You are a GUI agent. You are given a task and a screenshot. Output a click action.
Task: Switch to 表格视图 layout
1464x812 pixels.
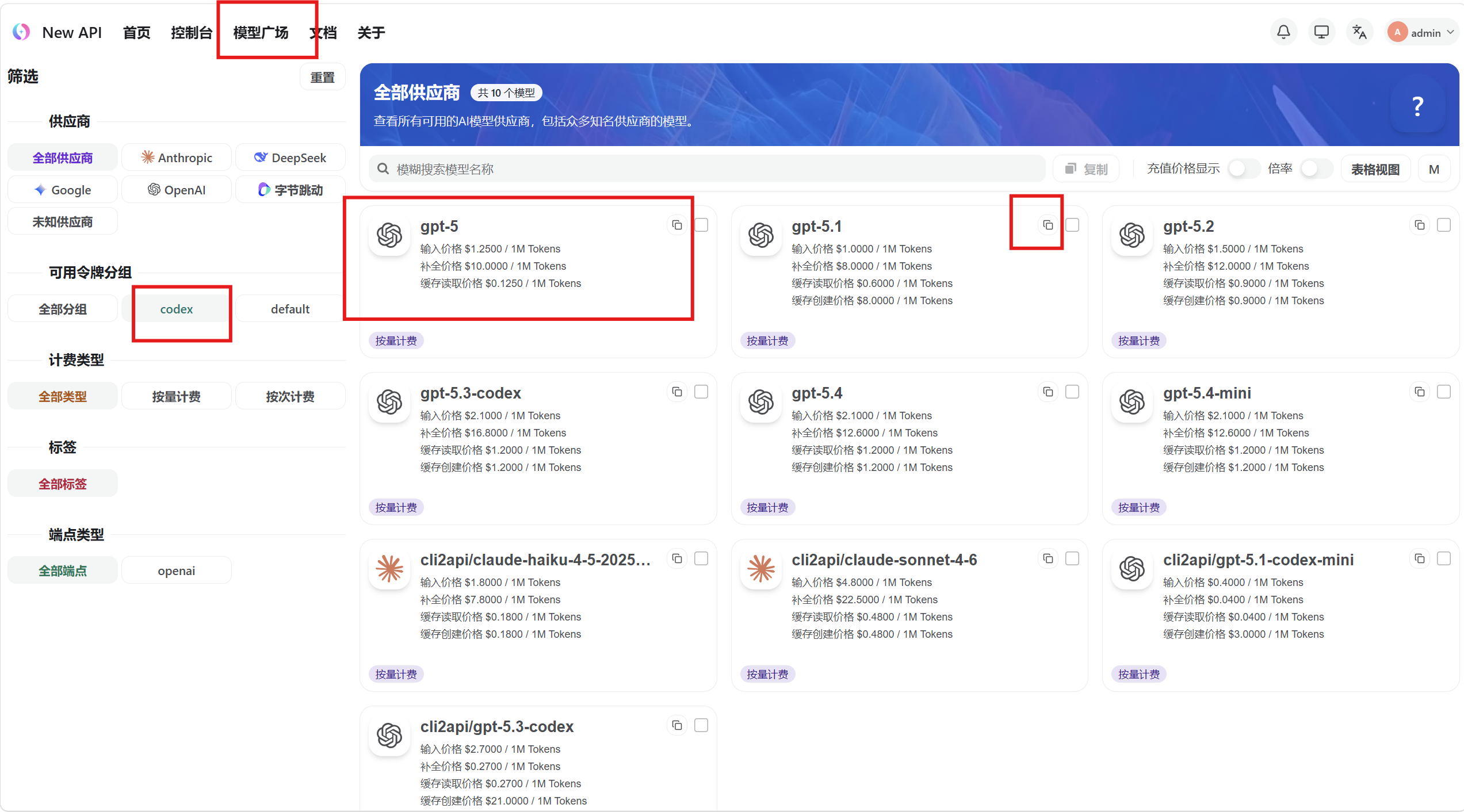coord(1375,169)
